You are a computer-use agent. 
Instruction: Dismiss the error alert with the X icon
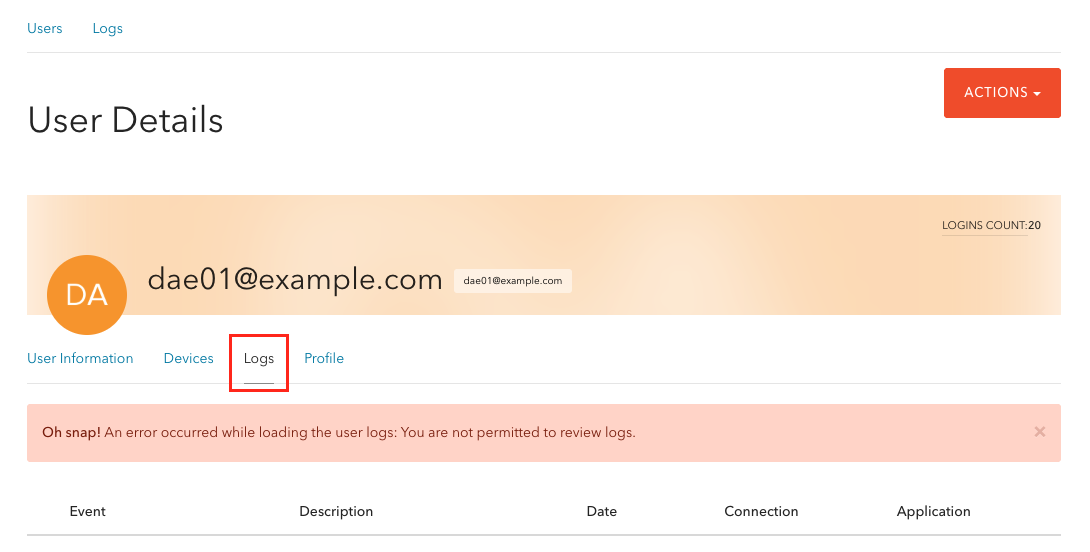1039,432
